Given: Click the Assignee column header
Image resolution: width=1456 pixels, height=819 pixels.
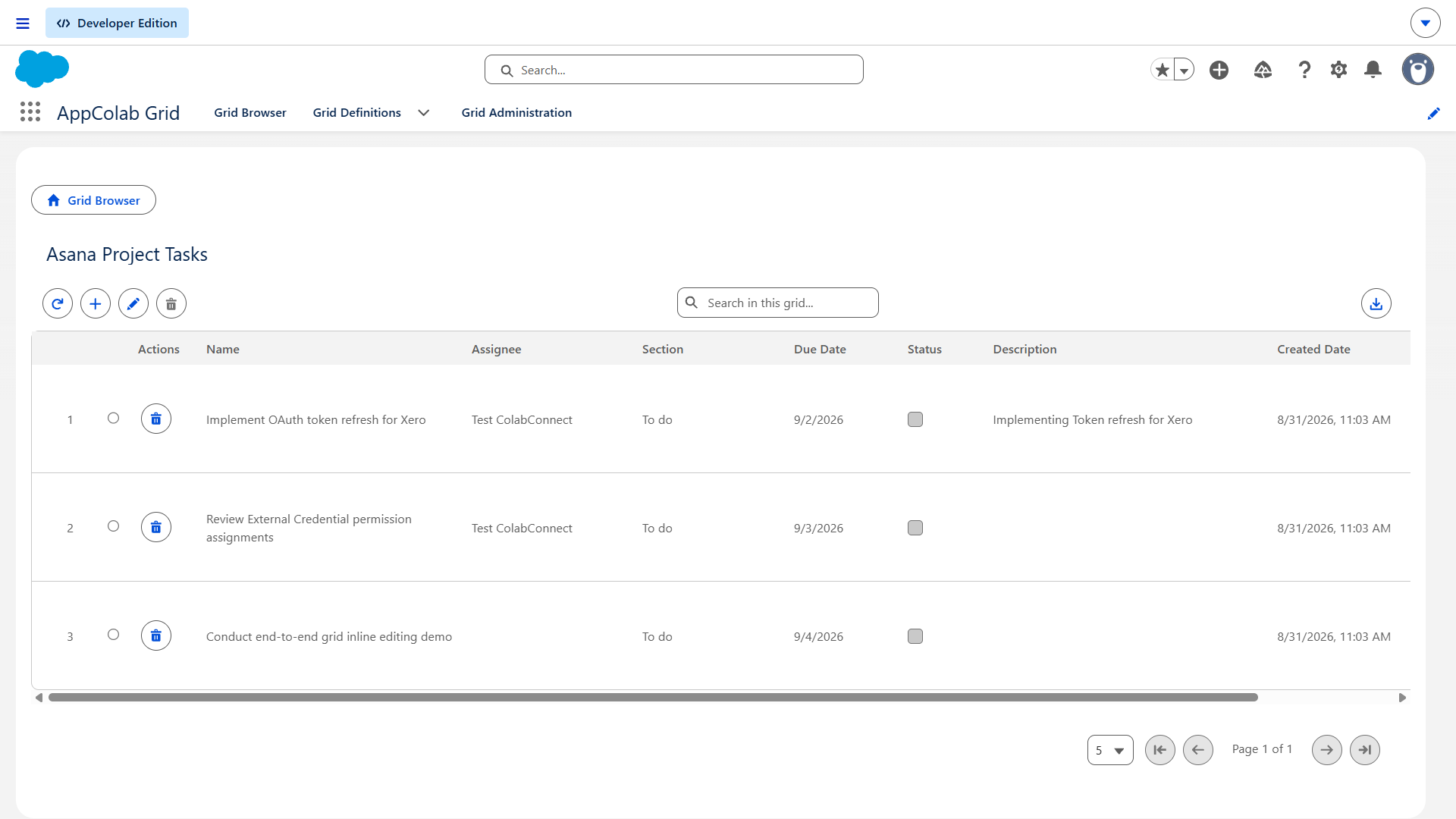Looking at the screenshot, I should (x=496, y=349).
